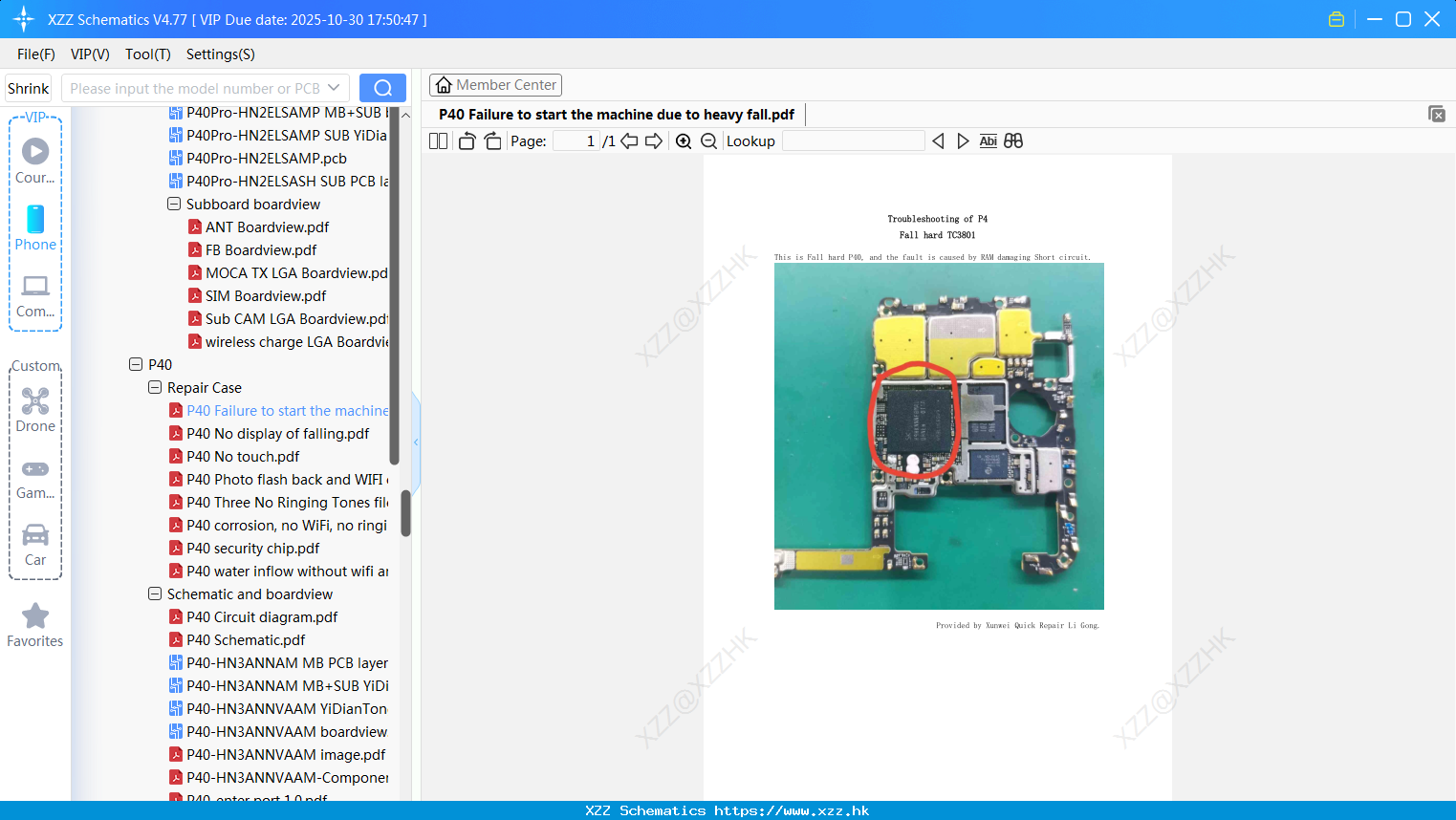Toggle two-page view icon in toolbar
This screenshot has width=1456, height=820.
438,141
